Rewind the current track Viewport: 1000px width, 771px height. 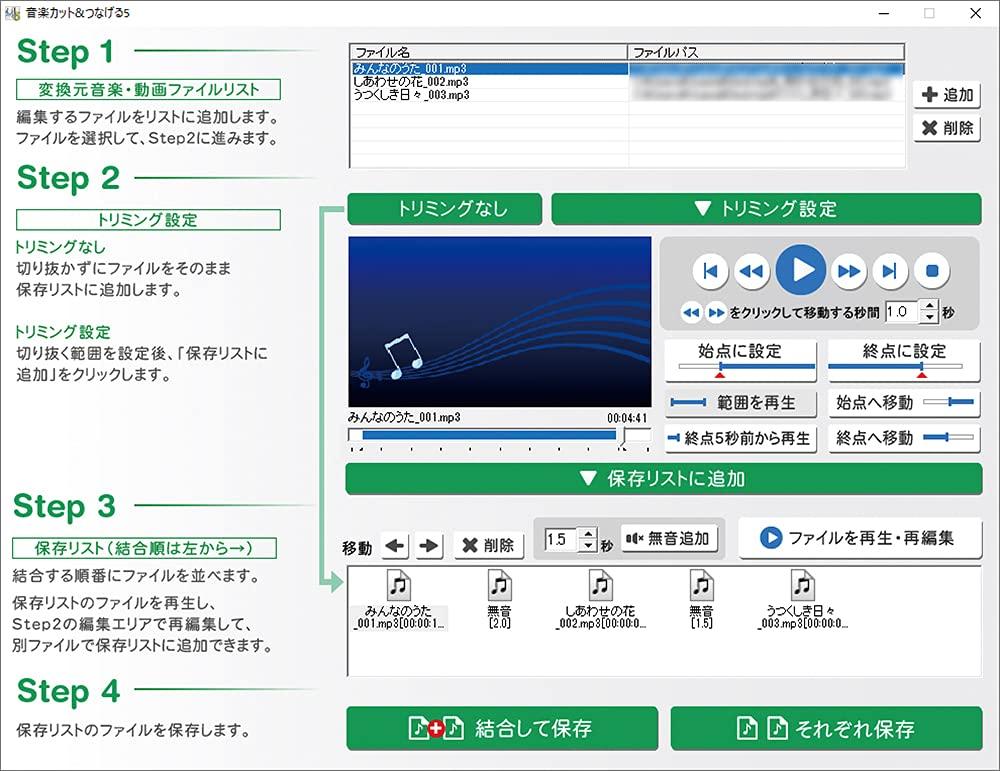(753, 269)
